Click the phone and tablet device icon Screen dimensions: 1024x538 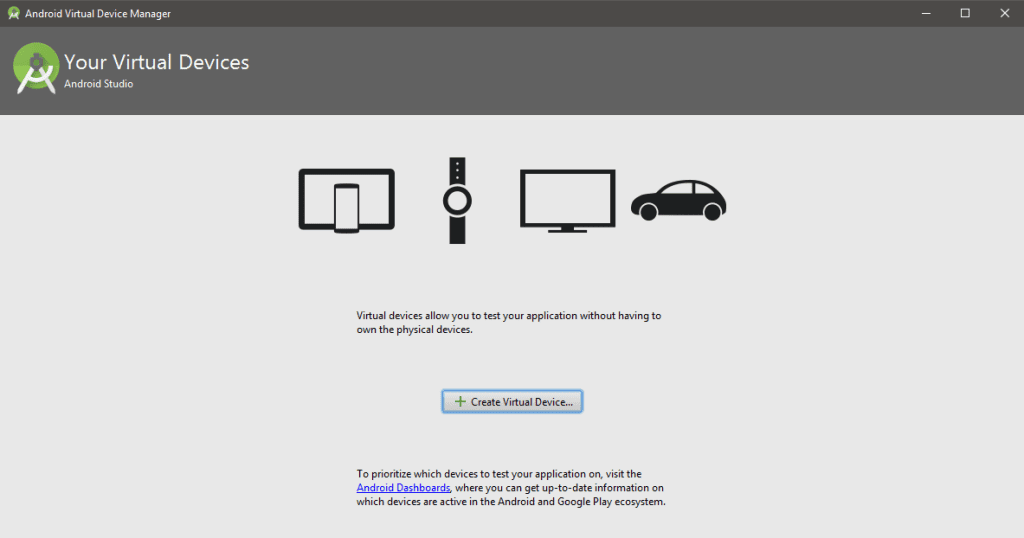[347, 200]
